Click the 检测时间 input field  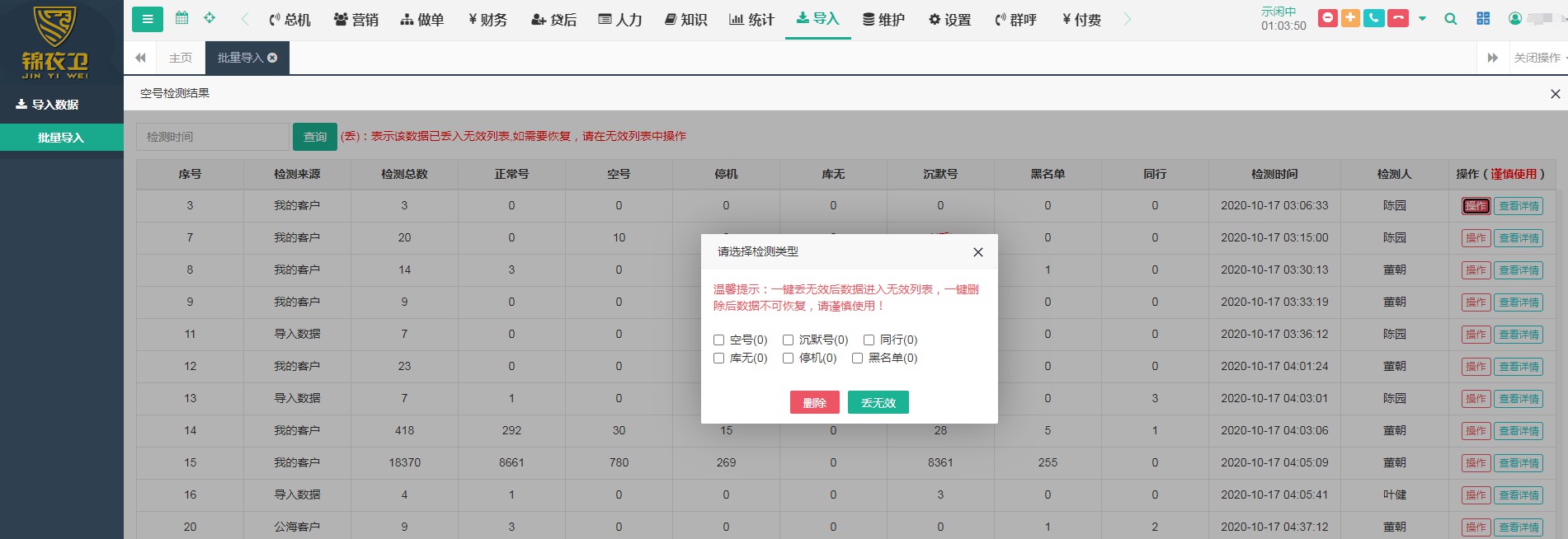tap(212, 137)
